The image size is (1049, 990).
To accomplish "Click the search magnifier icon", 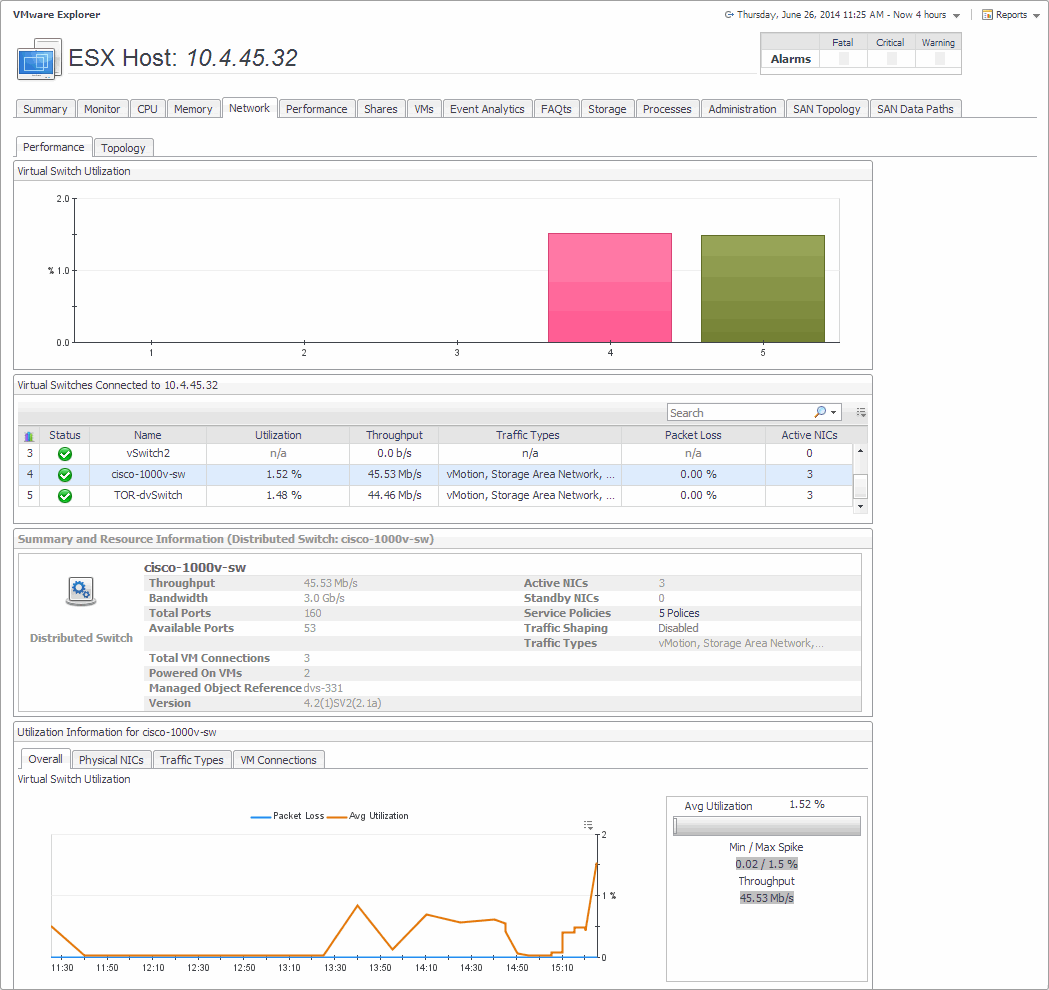I will (821, 412).
